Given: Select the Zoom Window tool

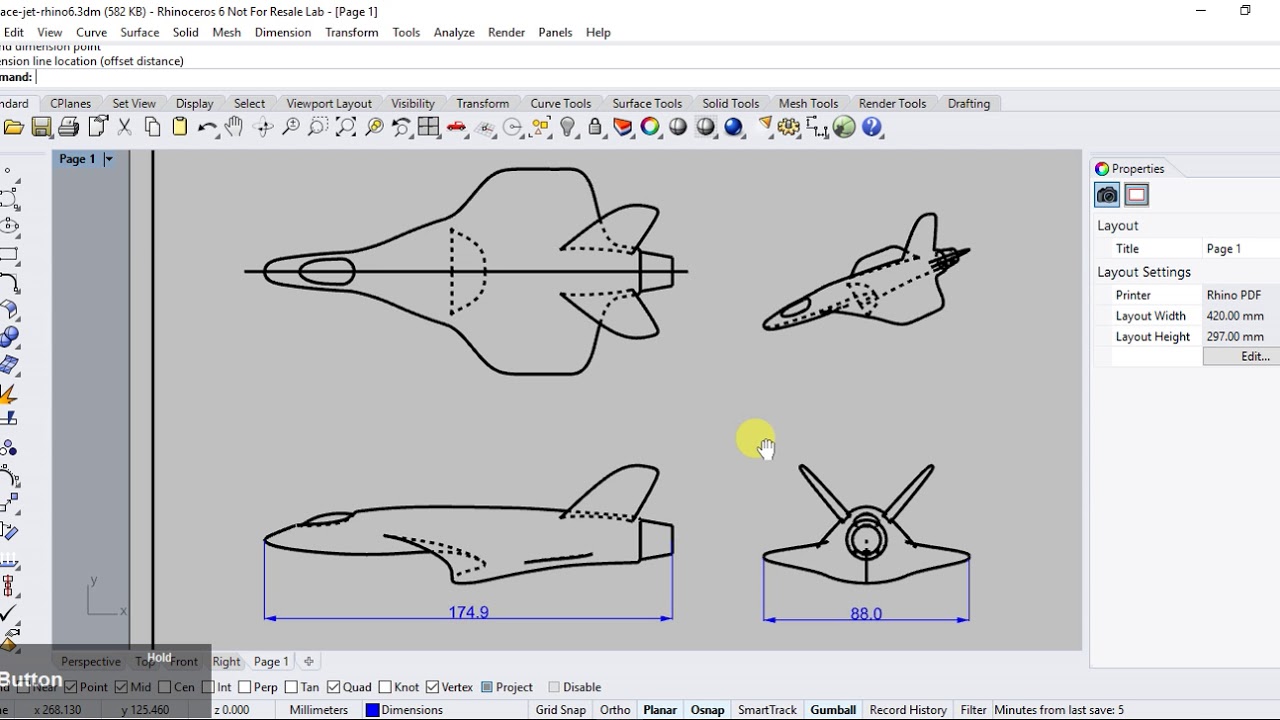Looking at the screenshot, I should pos(318,127).
